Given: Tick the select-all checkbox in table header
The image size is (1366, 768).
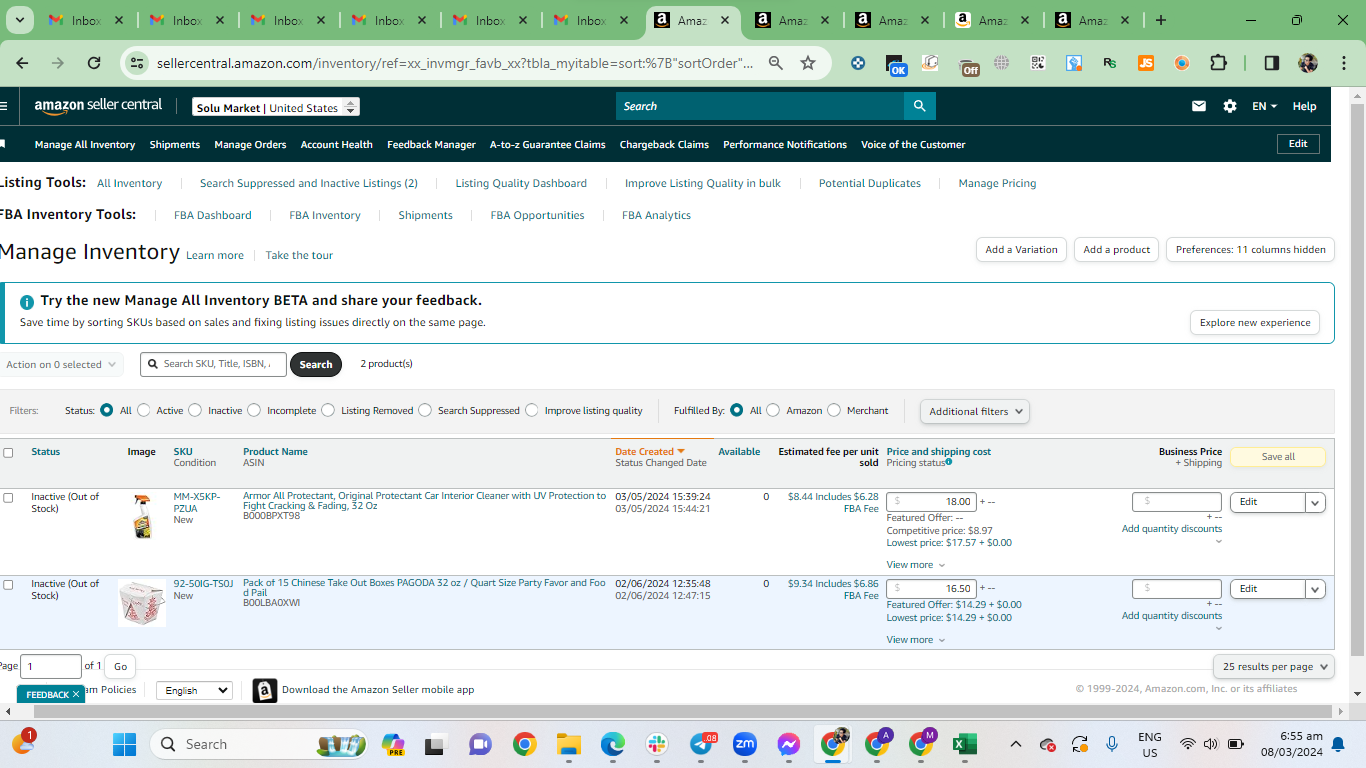Looking at the screenshot, I should click(9, 453).
